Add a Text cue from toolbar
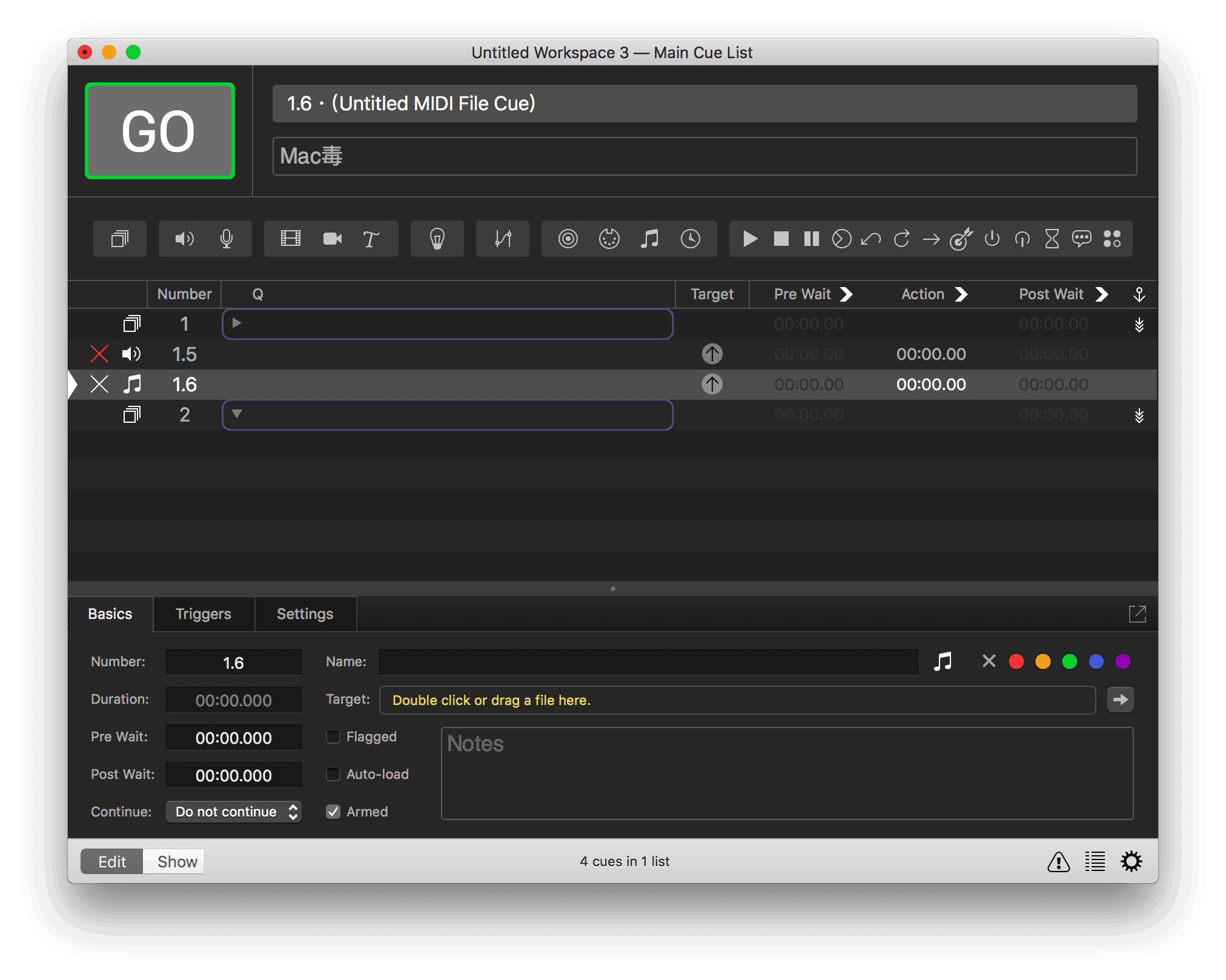The image size is (1226, 980). (371, 239)
